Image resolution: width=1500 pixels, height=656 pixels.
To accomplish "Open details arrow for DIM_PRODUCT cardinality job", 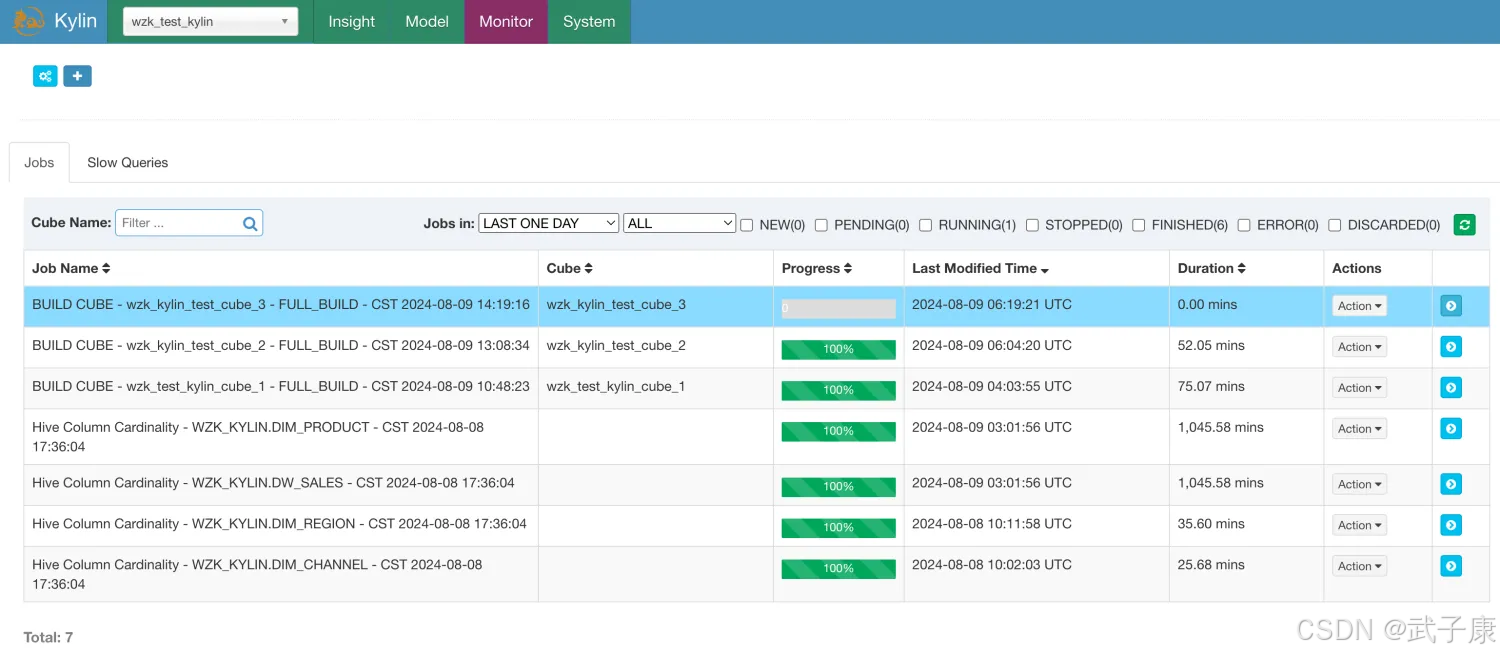I will point(1450,429).
